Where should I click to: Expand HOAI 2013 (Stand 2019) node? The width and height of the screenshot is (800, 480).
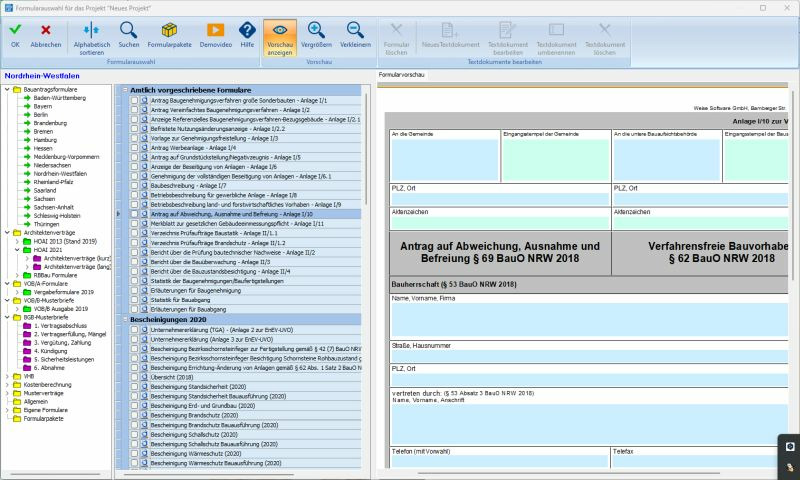[x=17, y=241]
